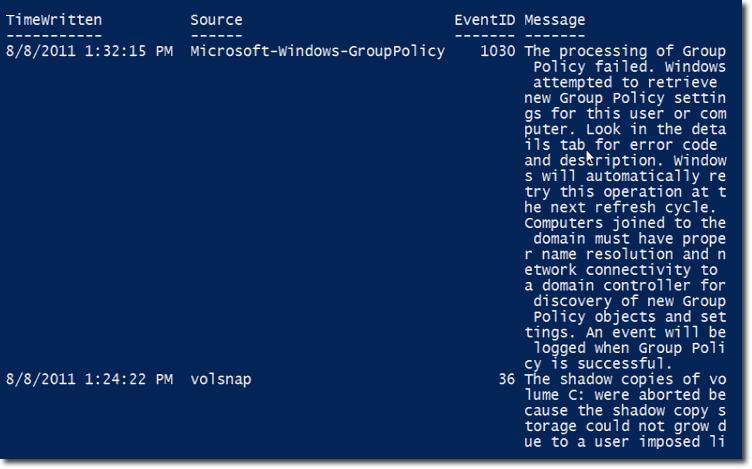
Task: Click the 8/8/2011 1:32:15 PM timestamp
Action: [x=89, y=51]
